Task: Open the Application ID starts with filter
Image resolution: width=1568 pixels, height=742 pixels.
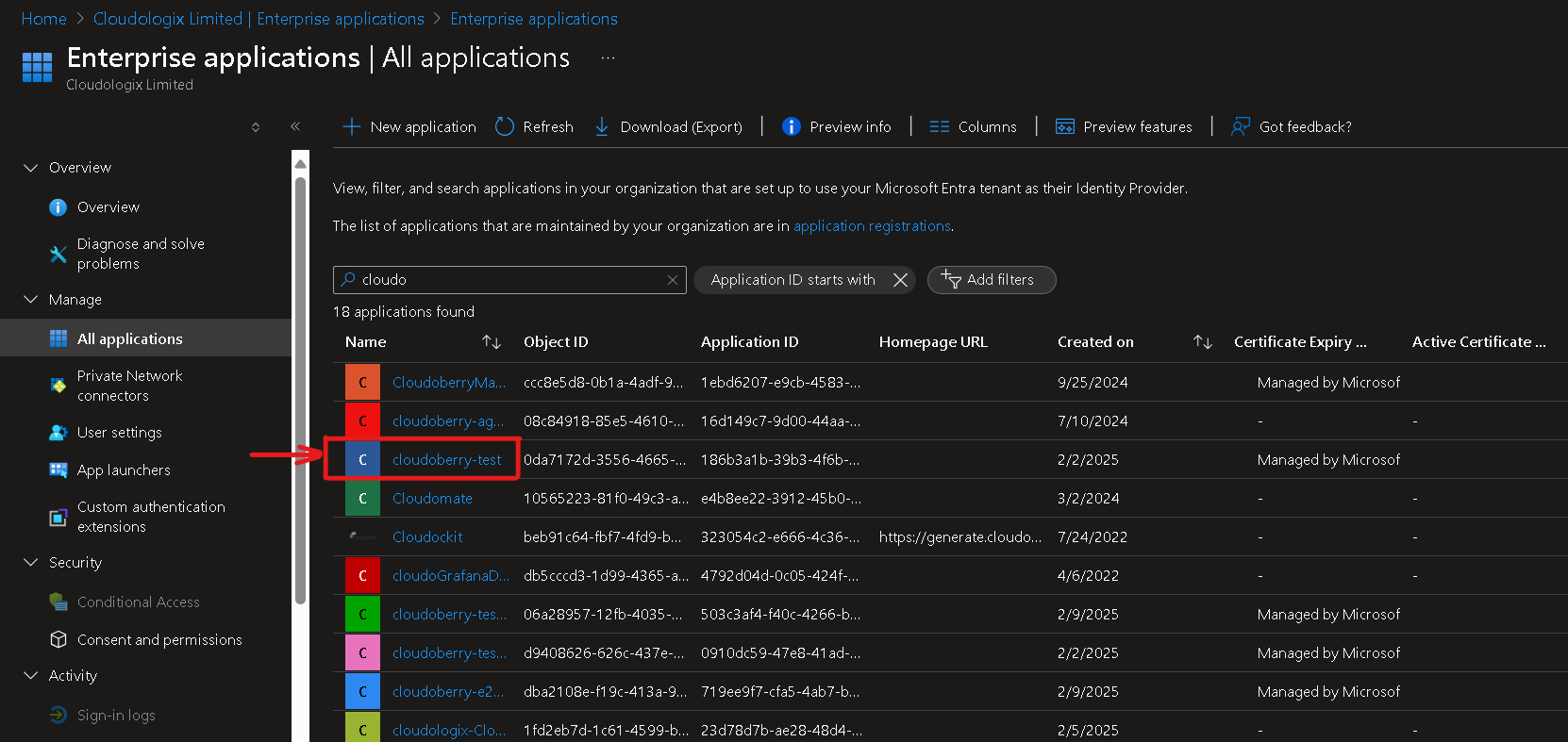Action: pyautogui.click(x=792, y=280)
